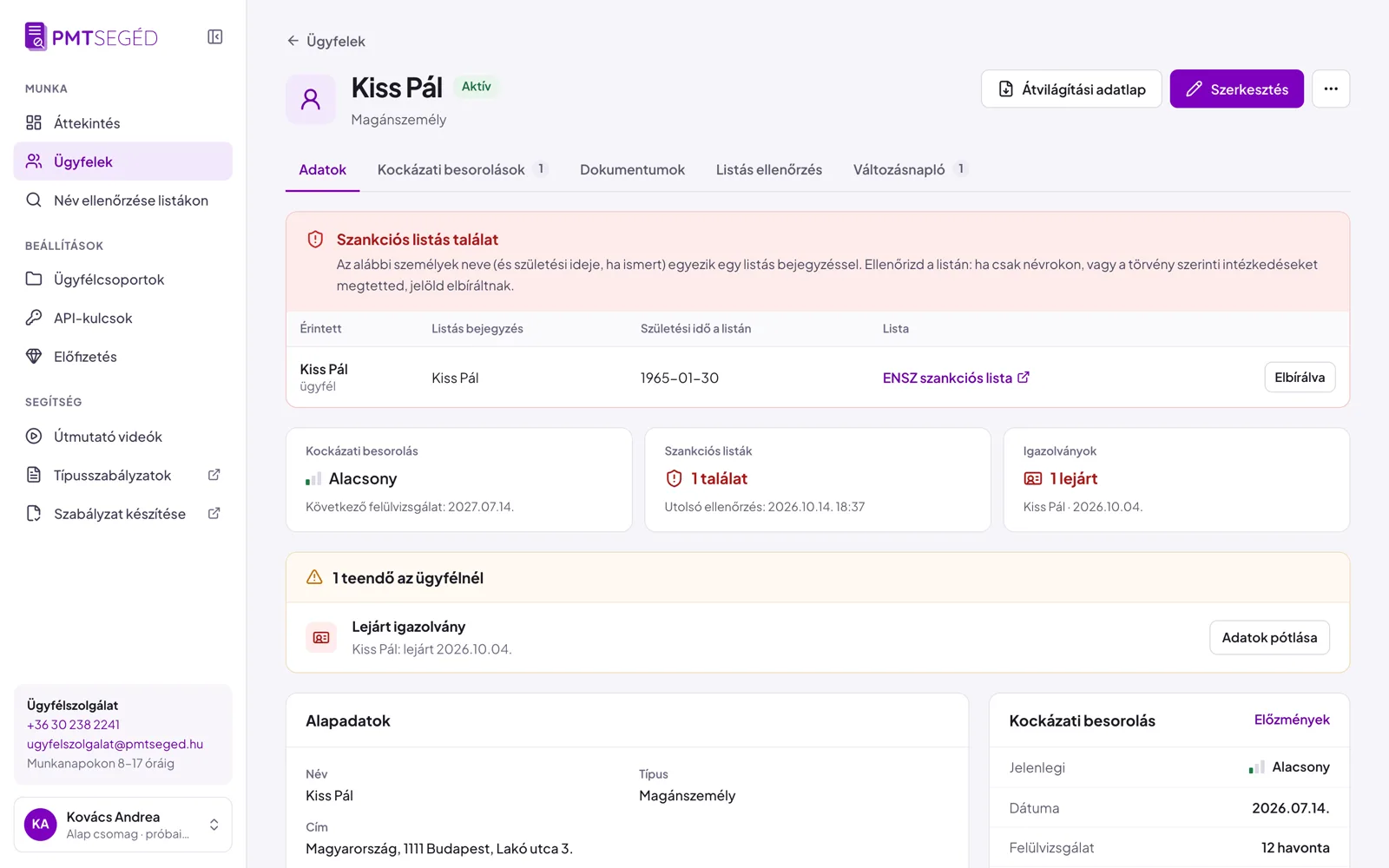1389x868 pixels.
Task: Call the customer service phone number
Action: click(74, 725)
